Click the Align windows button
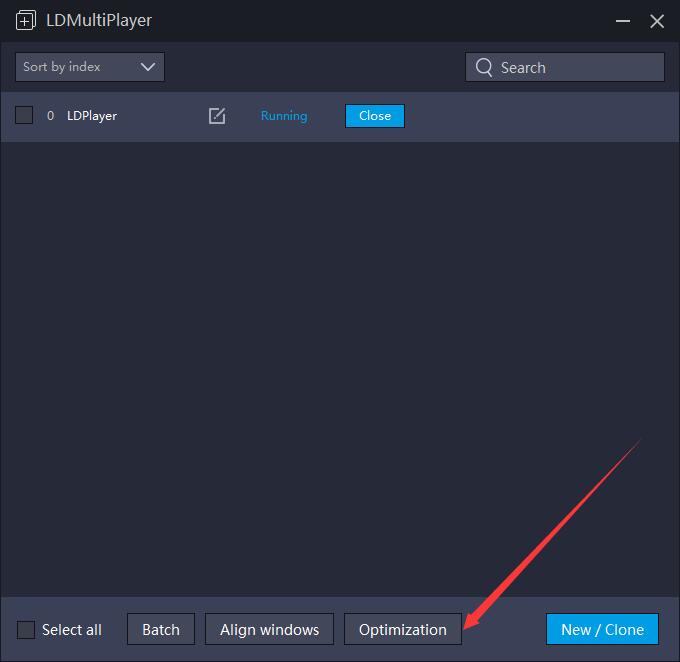 (x=269, y=629)
